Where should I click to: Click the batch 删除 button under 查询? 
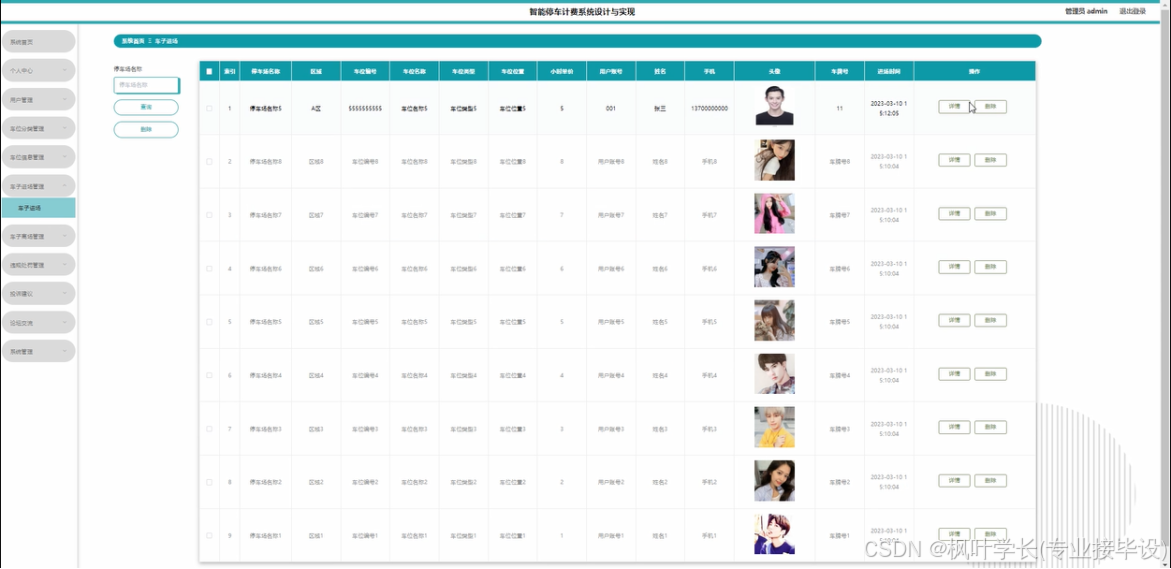coord(146,130)
